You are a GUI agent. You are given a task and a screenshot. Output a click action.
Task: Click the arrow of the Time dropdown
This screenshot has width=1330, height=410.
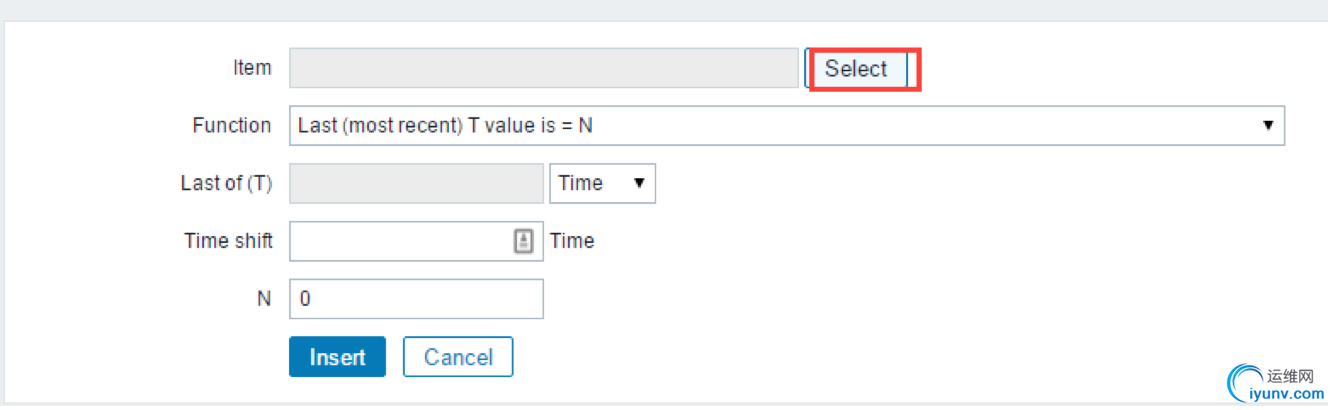click(639, 184)
